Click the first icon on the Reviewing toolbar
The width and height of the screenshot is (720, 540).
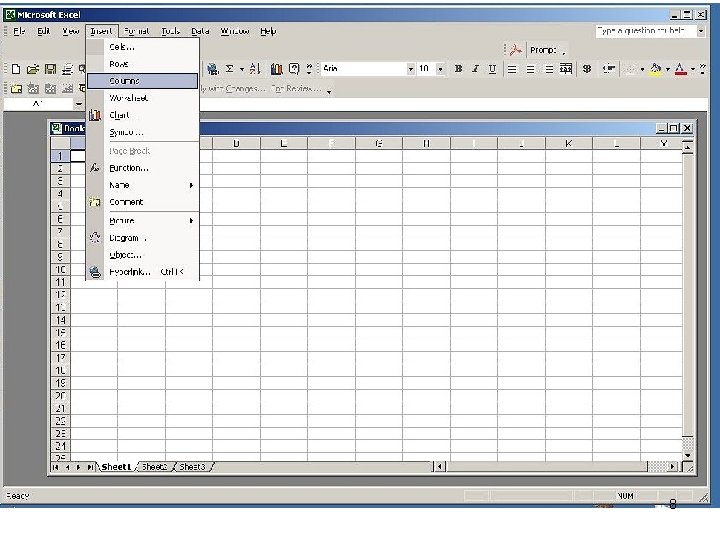pos(16,88)
